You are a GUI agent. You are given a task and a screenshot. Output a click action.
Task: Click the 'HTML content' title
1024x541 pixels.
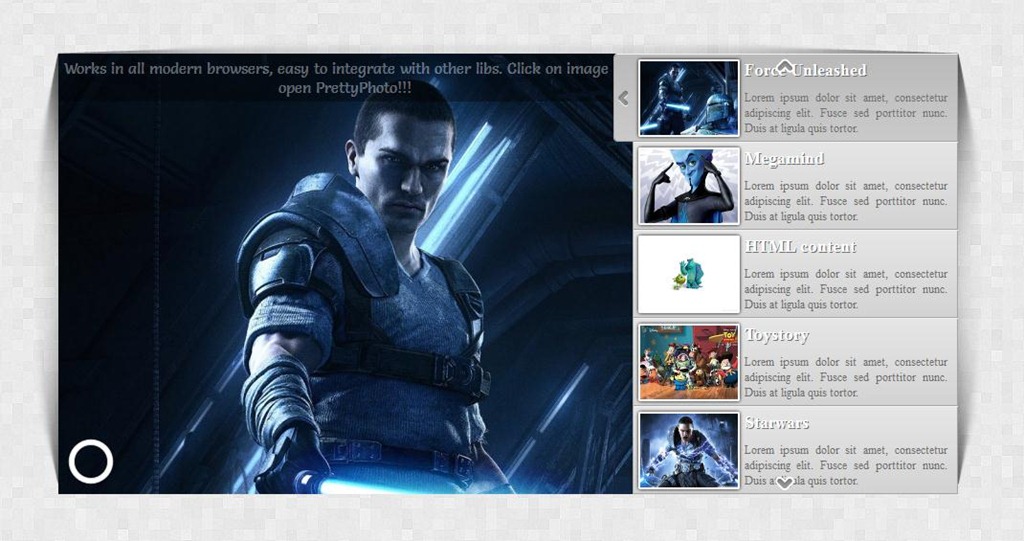801,246
